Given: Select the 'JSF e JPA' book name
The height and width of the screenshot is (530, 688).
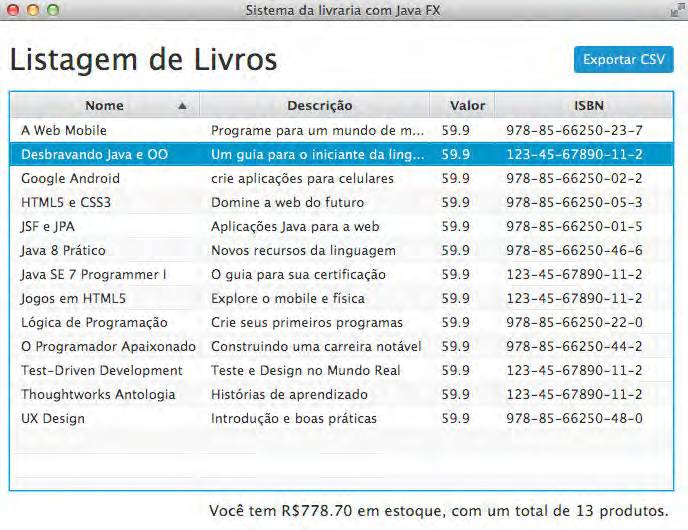Looking at the screenshot, I should [x=47, y=226].
